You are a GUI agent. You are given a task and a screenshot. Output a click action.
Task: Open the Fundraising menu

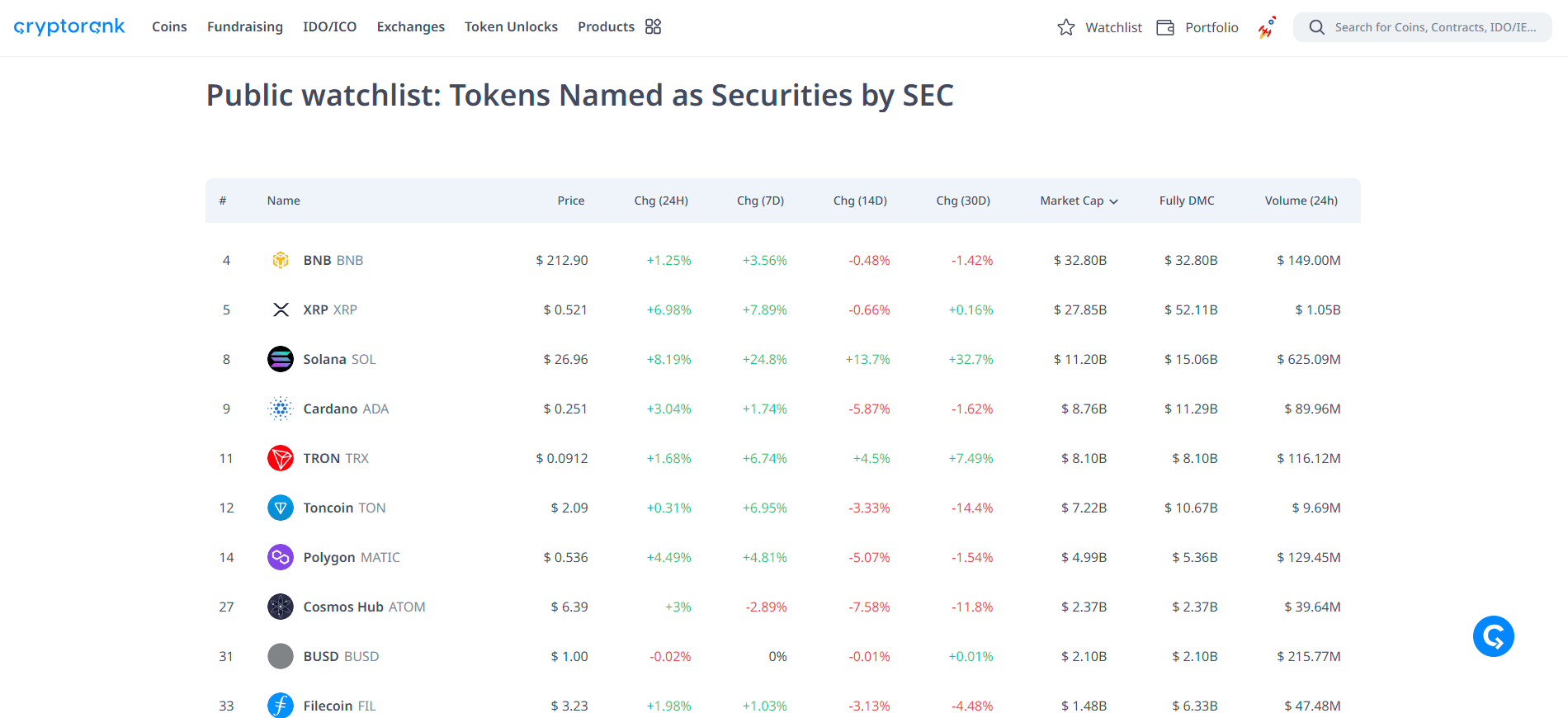244,26
